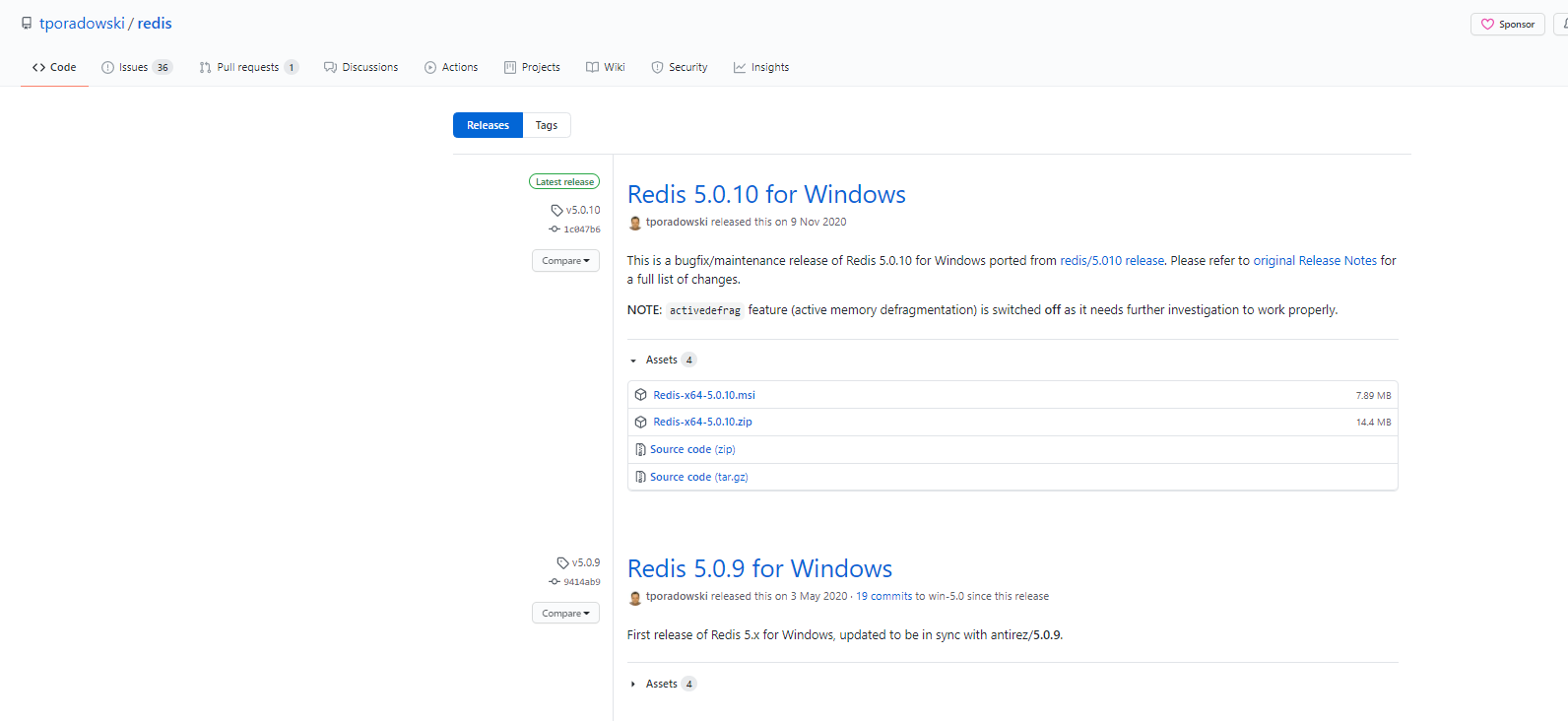
Task: Open the Projects tab
Action: [x=532, y=67]
